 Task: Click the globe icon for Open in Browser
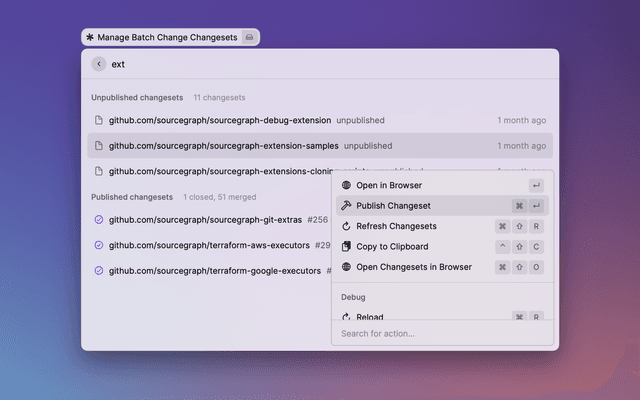(346, 185)
